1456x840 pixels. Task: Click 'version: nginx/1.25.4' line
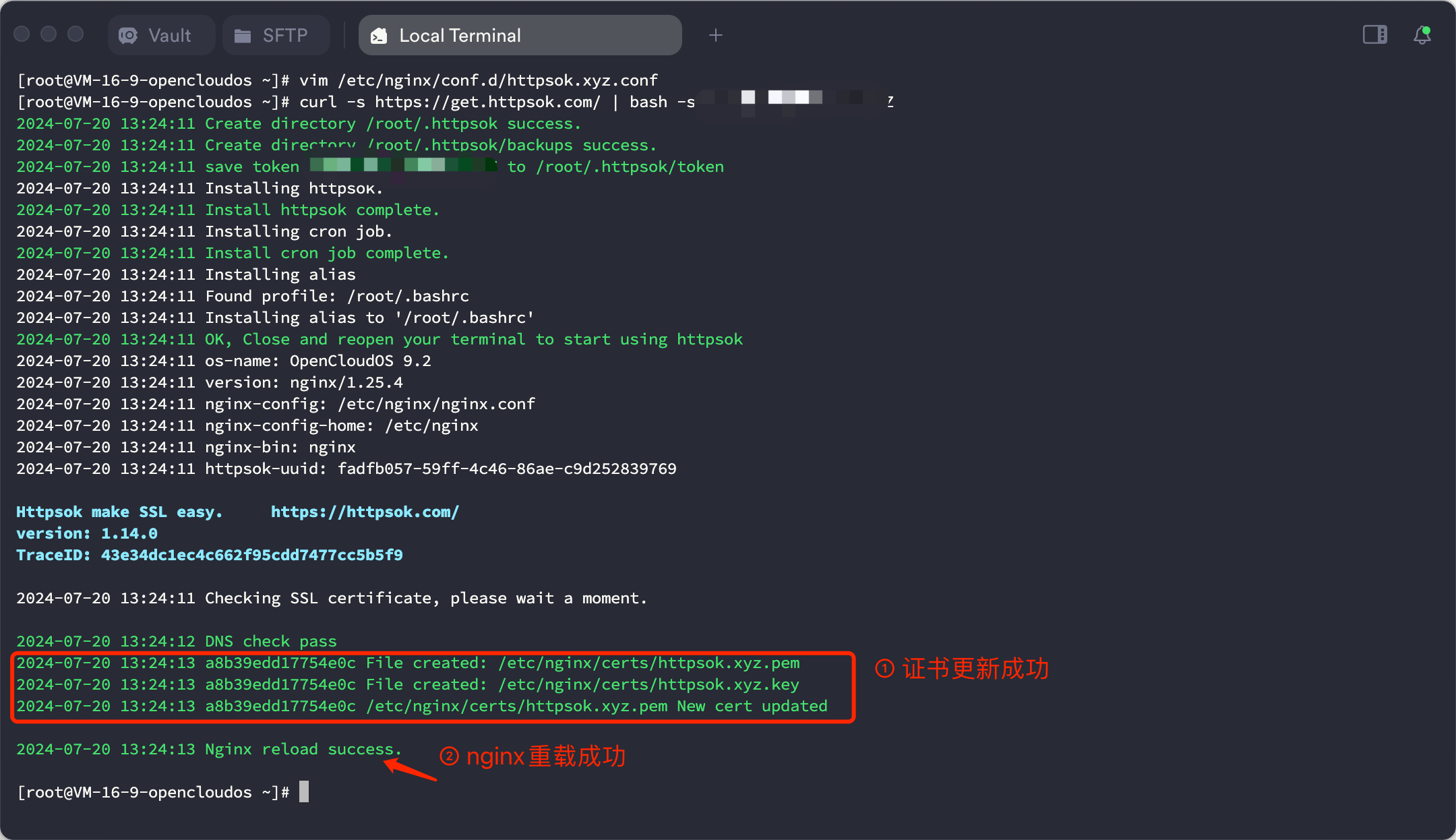[x=210, y=382]
